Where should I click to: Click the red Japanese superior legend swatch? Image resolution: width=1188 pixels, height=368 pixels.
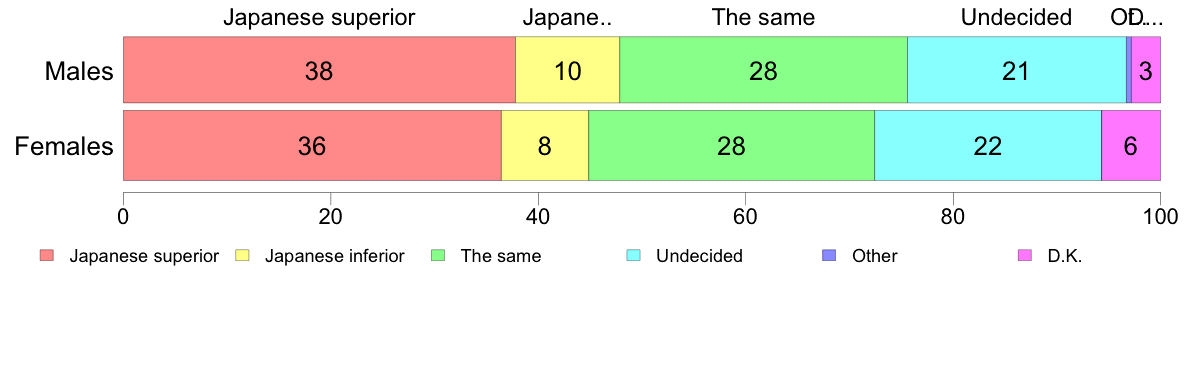click(48, 256)
